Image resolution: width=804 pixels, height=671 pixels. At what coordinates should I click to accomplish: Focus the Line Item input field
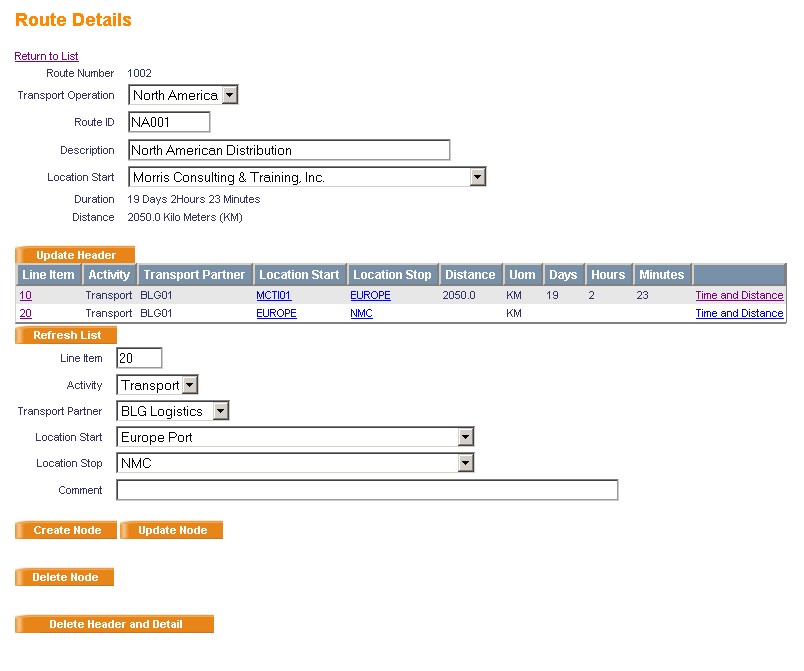[139, 358]
